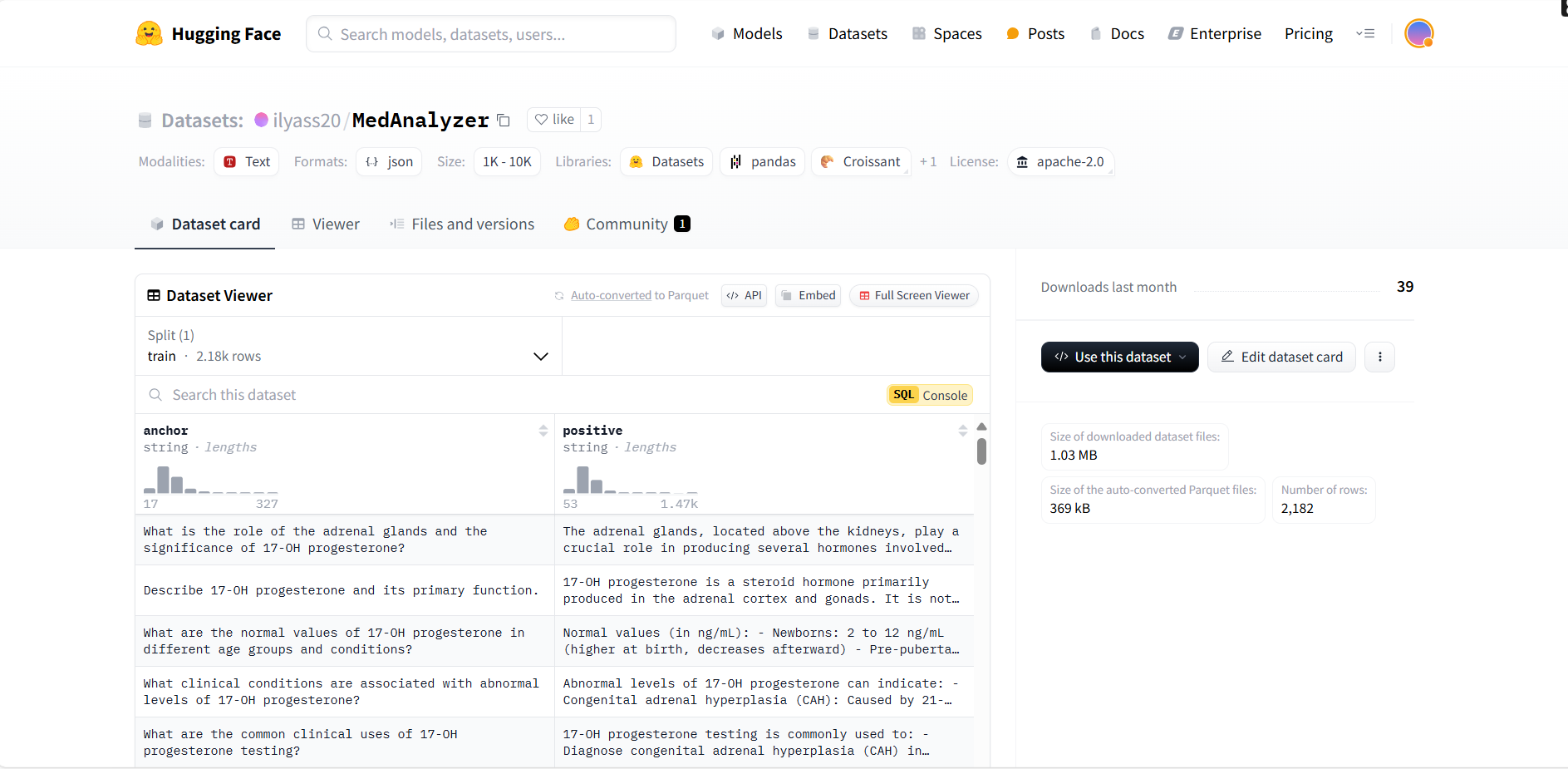Screen dimensions: 1568x769
Task: Open the user profile avatar
Action: tap(1418, 33)
